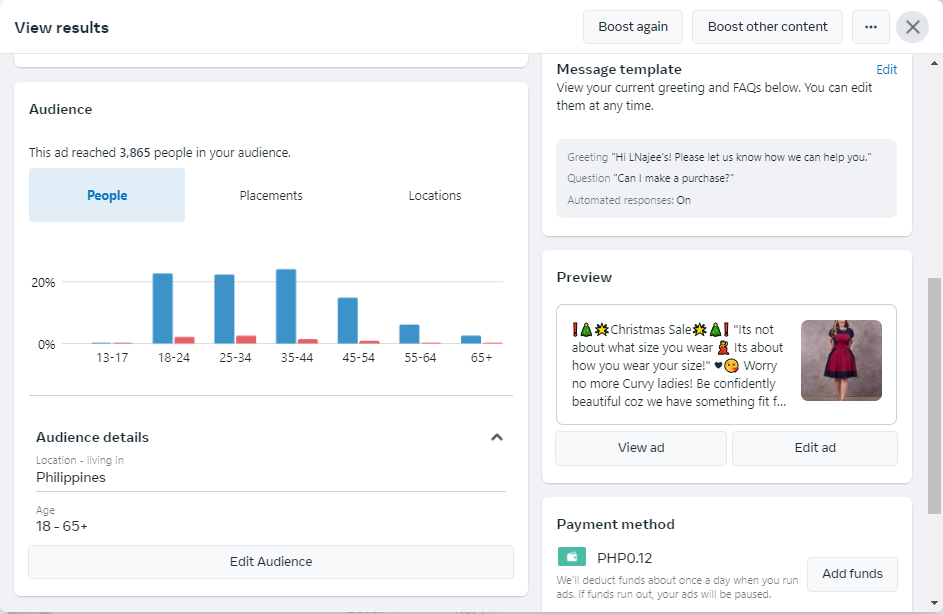Viewport: 943px width, 614px height.
Task: Click the Philippines location value
Action: pos(71,477)
